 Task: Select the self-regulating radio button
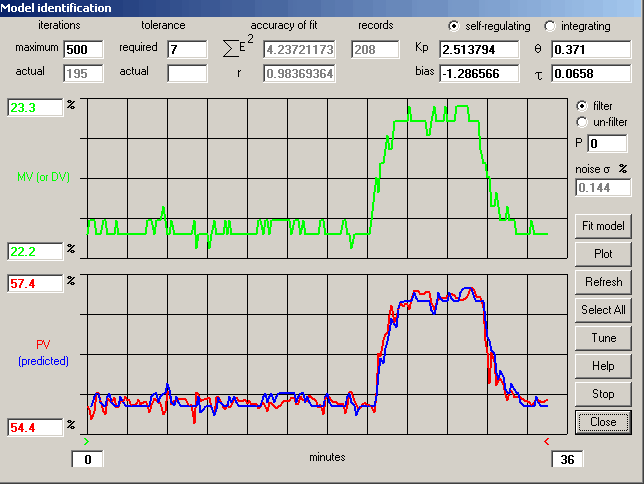455,25
